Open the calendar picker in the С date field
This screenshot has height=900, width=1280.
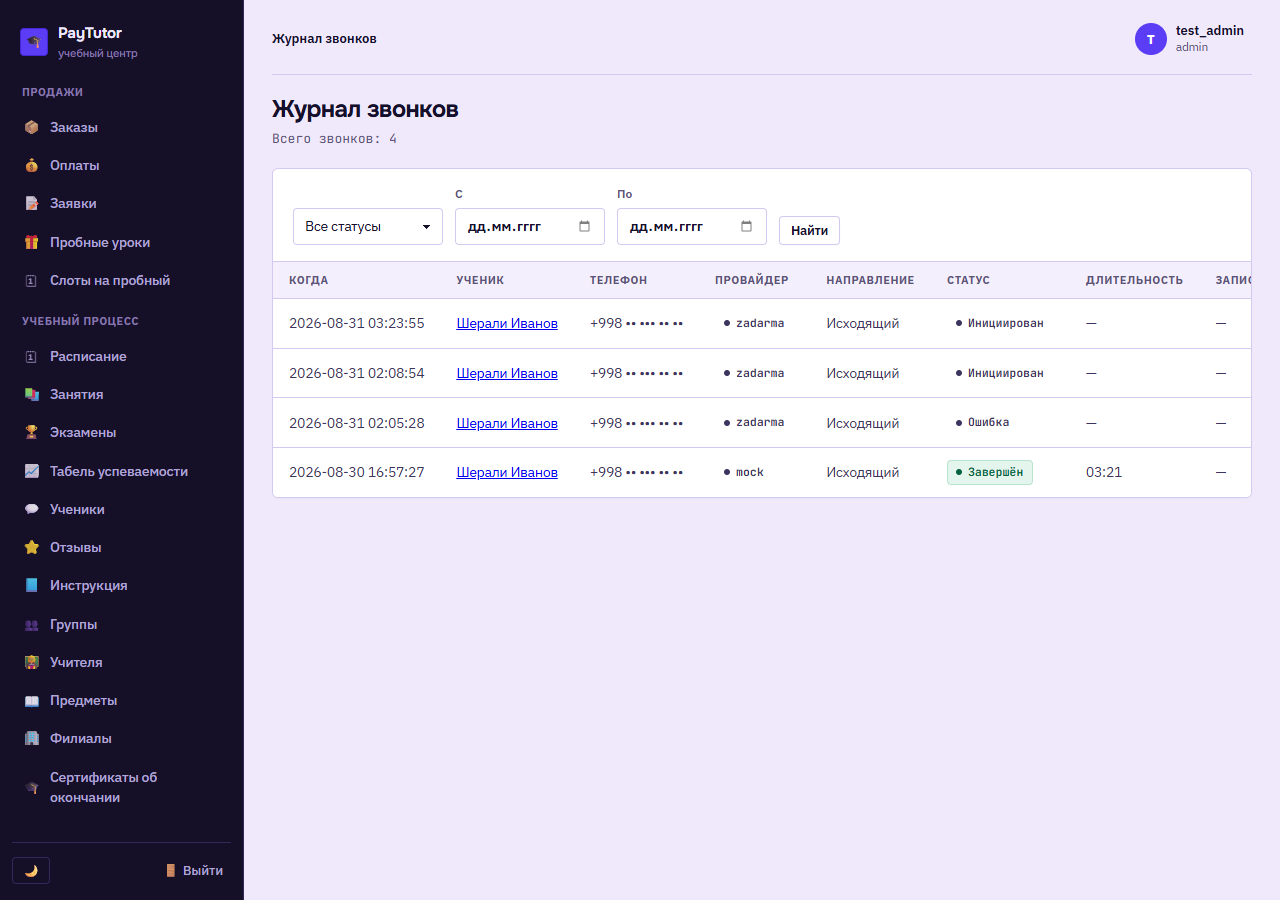point(585,226)
